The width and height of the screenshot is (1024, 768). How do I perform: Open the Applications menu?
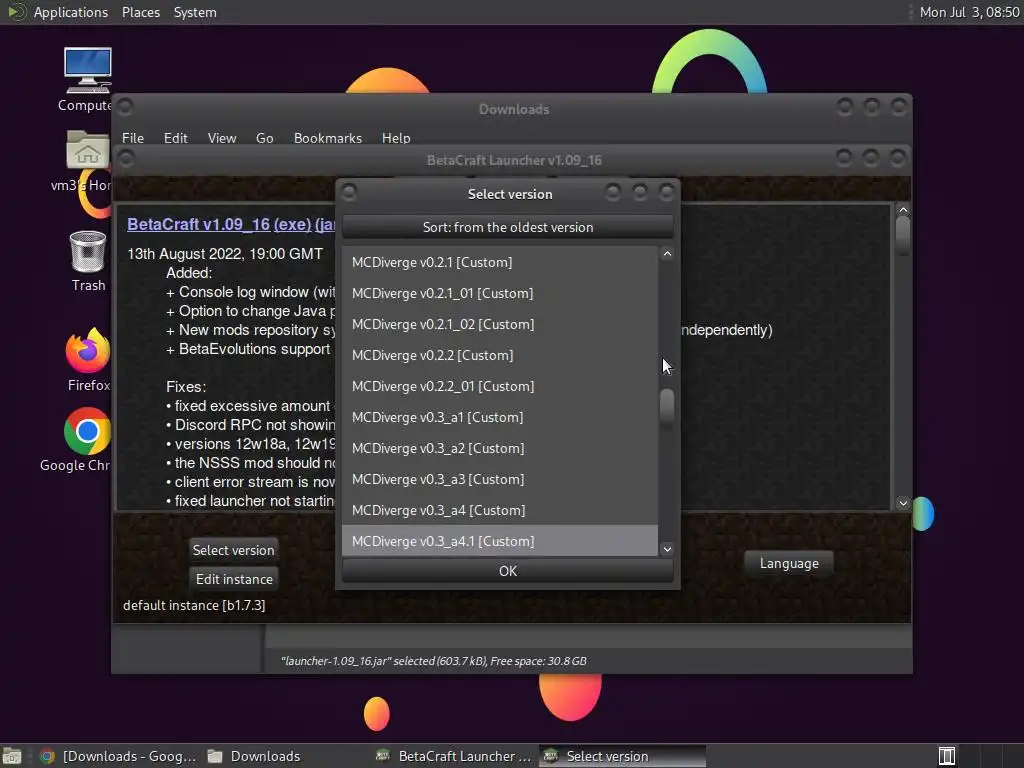tap(71, 12)
